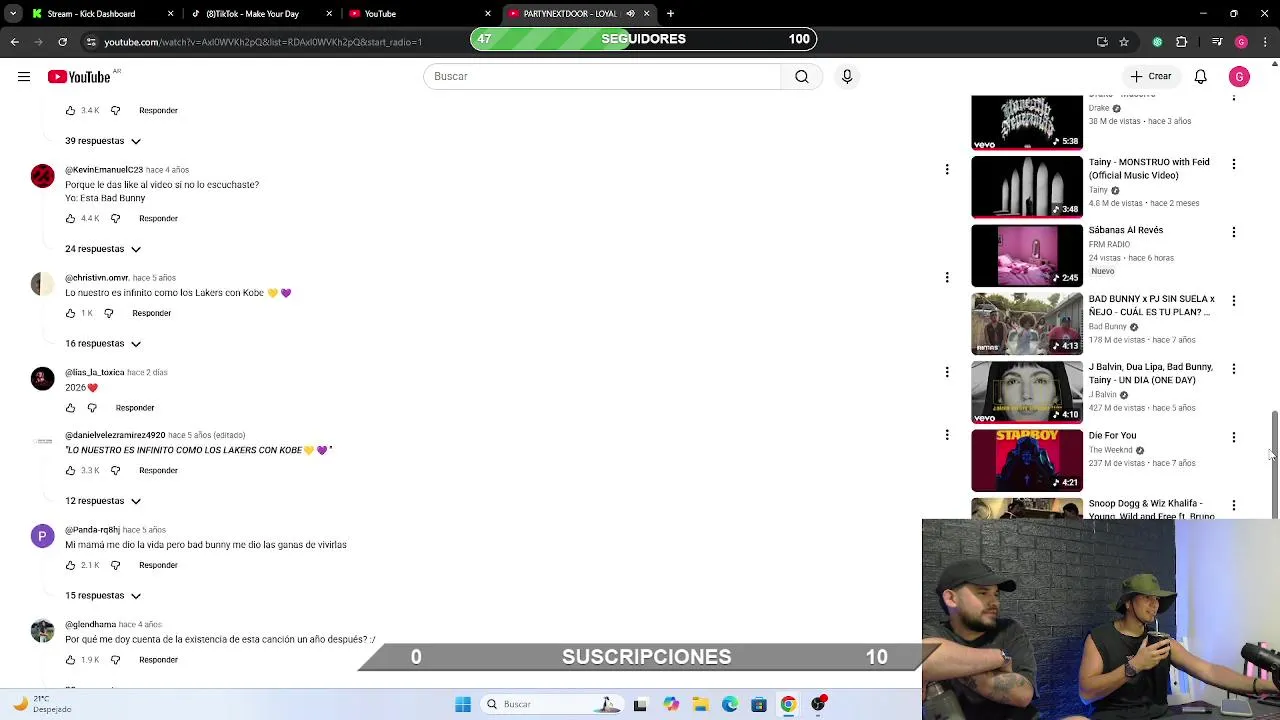This screenshot has height=720, width=1280.
Task: Open options menu for @christivn.omvr comment
Action: (x=947, y=277)
